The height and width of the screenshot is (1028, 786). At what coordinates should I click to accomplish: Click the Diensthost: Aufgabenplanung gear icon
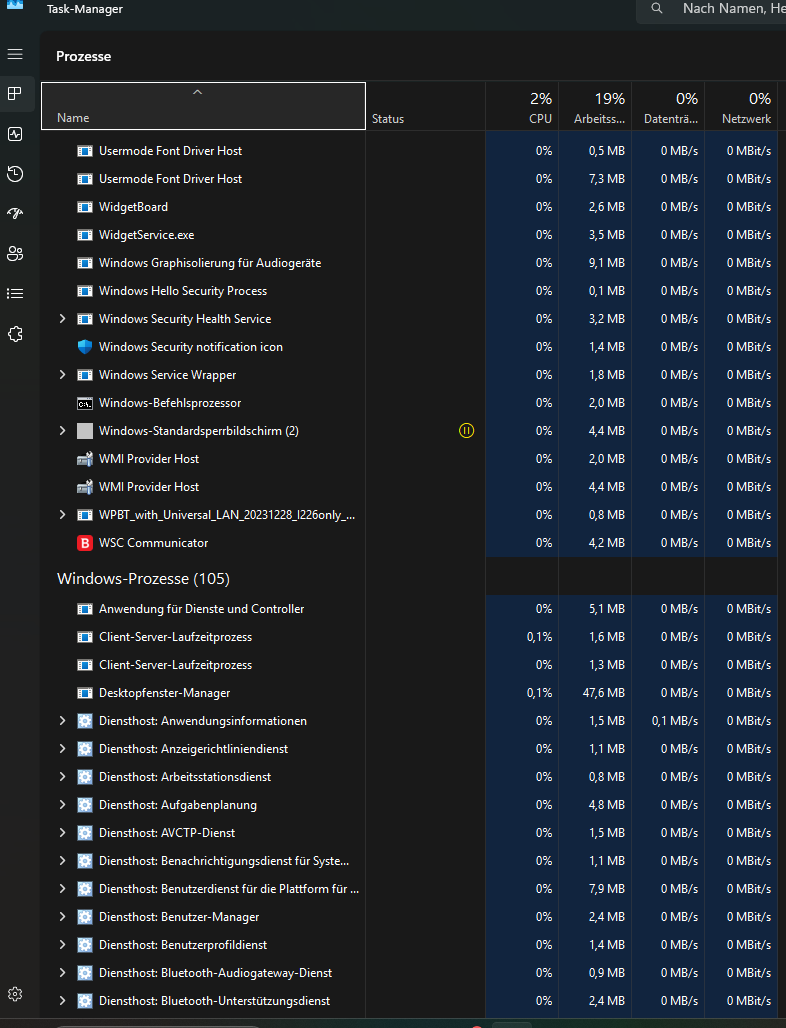pyautogui.click(x=85, y=805)
